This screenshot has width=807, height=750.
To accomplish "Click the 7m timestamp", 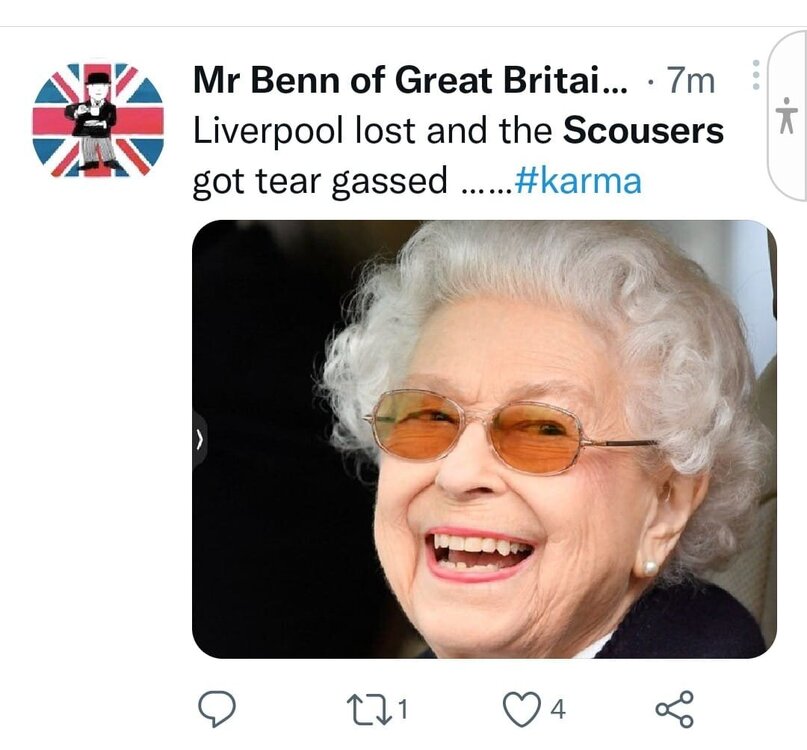I will [691, 81].
